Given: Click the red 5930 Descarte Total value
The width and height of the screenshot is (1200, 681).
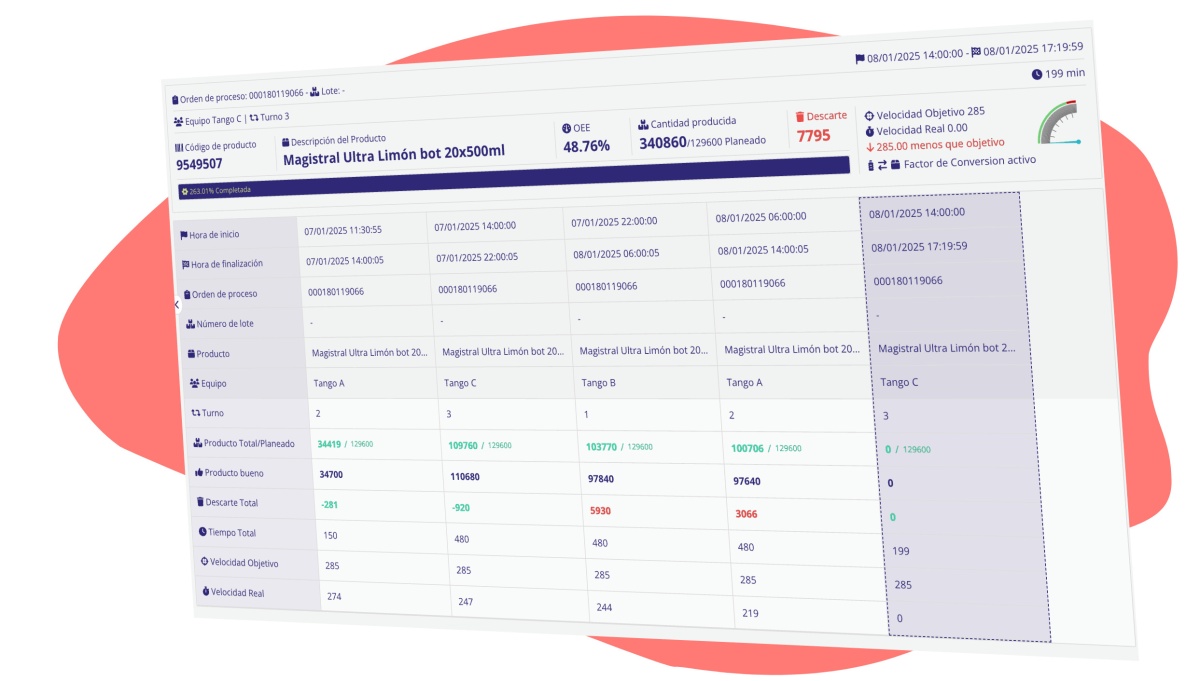Looking at the screenshot, I should click(x=602, y=509).
